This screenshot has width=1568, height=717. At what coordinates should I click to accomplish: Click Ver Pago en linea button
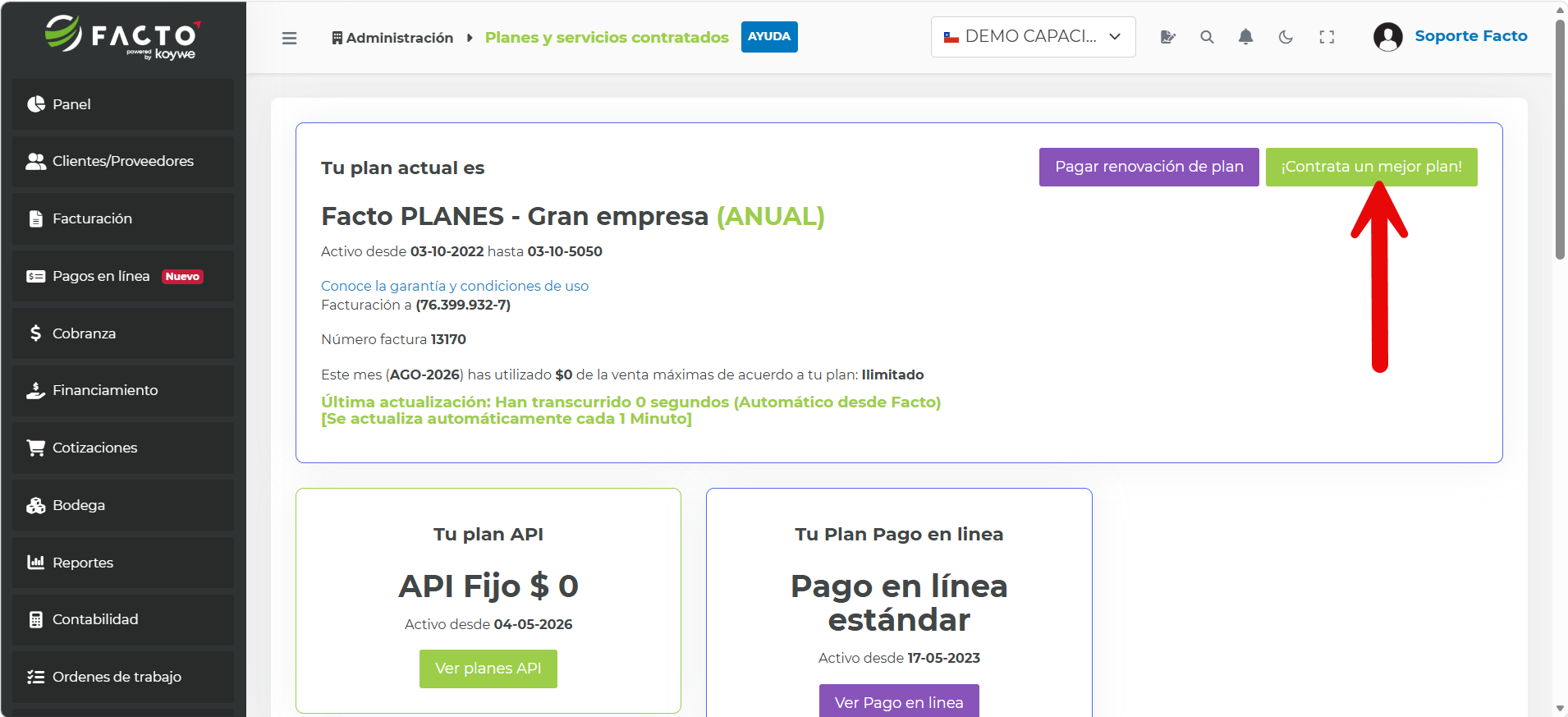tap(899, 701)
